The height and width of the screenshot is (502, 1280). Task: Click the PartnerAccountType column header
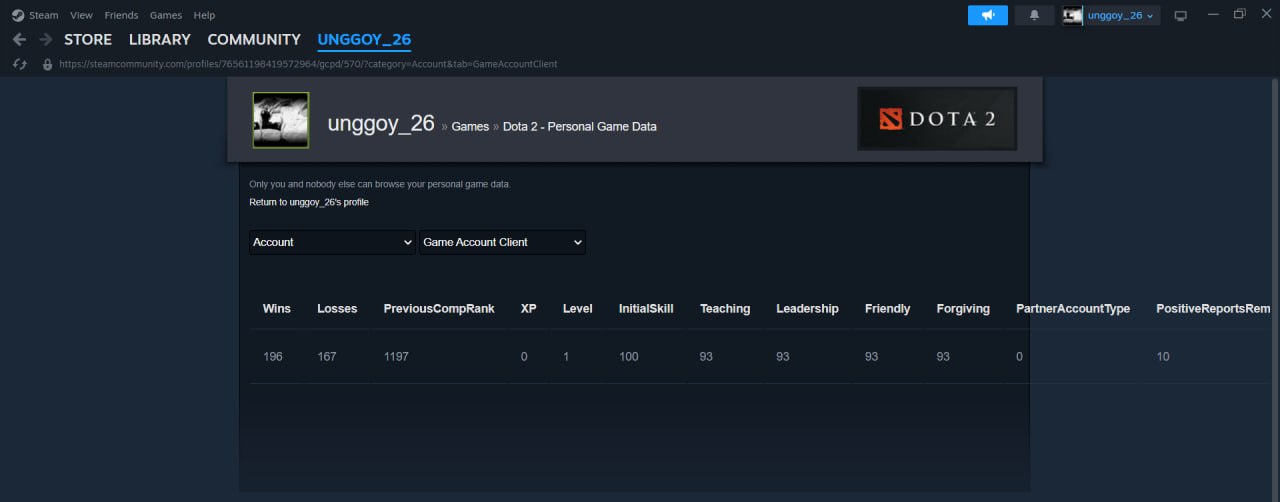point(1073,309)
